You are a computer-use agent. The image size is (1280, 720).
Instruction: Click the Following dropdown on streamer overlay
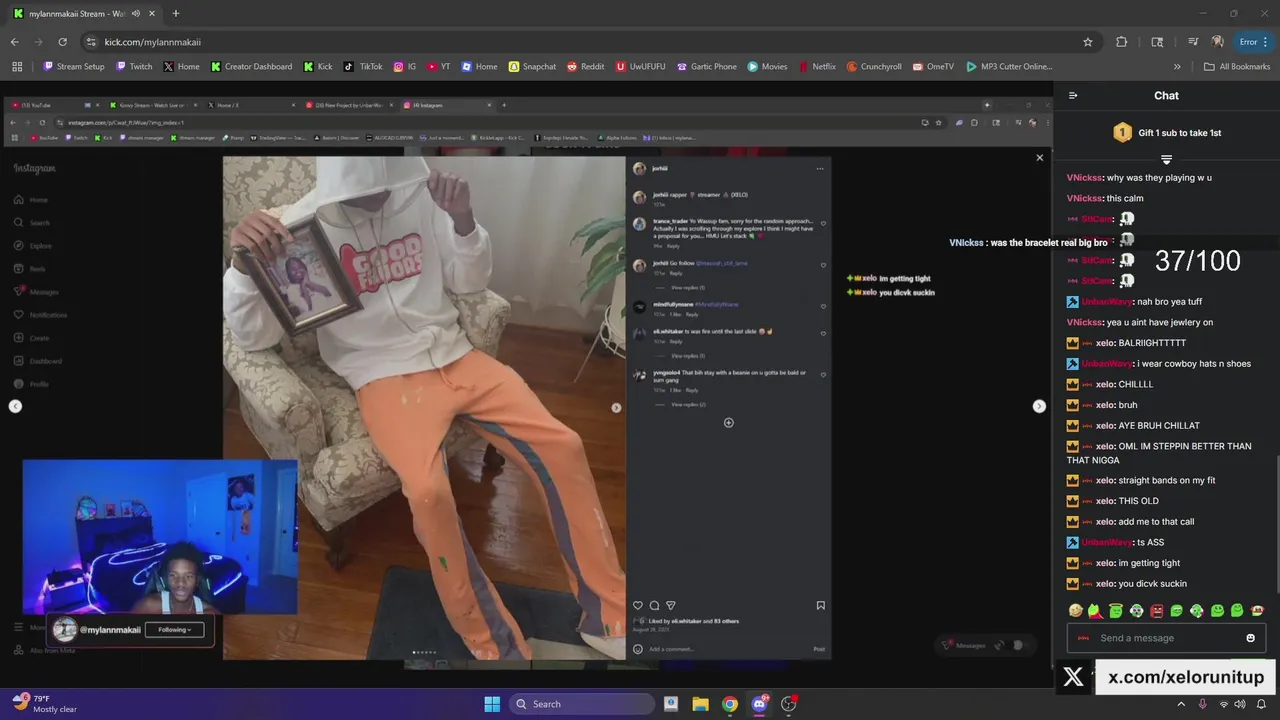(x=174, y=629)
